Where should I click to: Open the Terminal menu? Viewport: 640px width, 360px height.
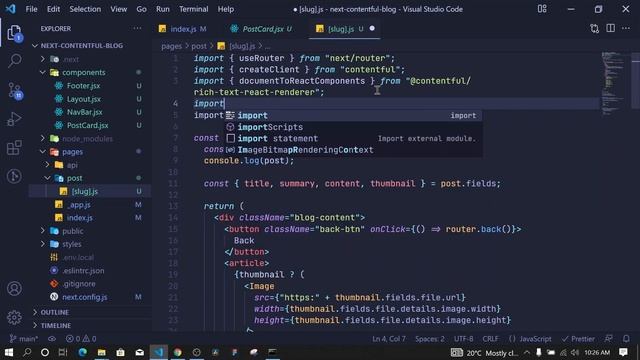(193, 9)
